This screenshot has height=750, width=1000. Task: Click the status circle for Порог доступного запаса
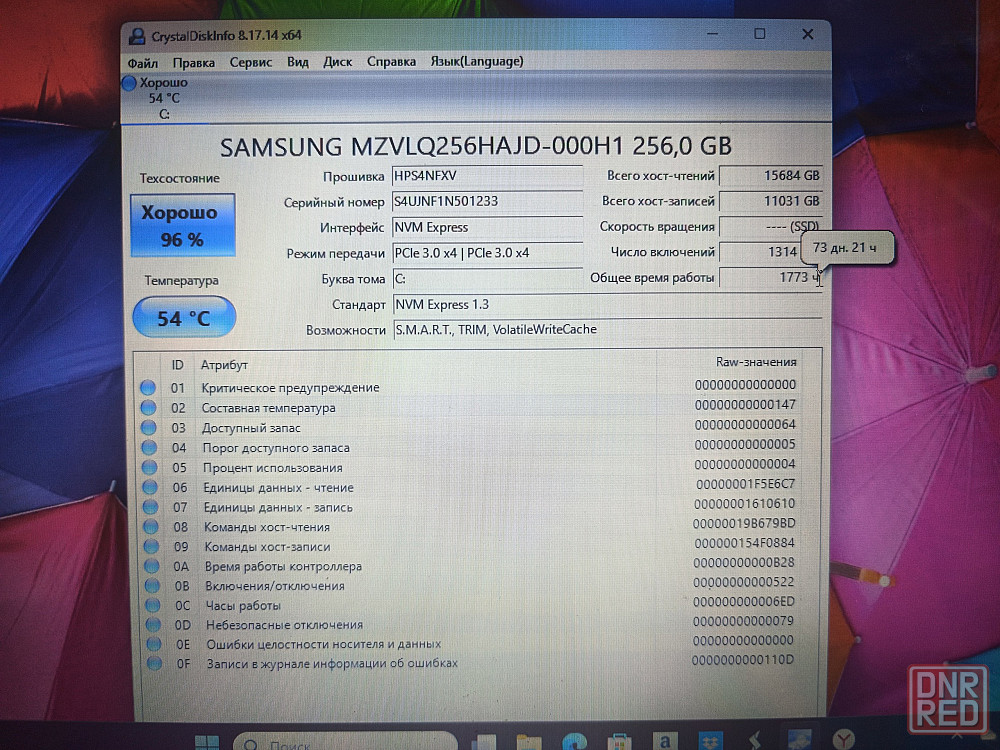[x=149, y=448]
